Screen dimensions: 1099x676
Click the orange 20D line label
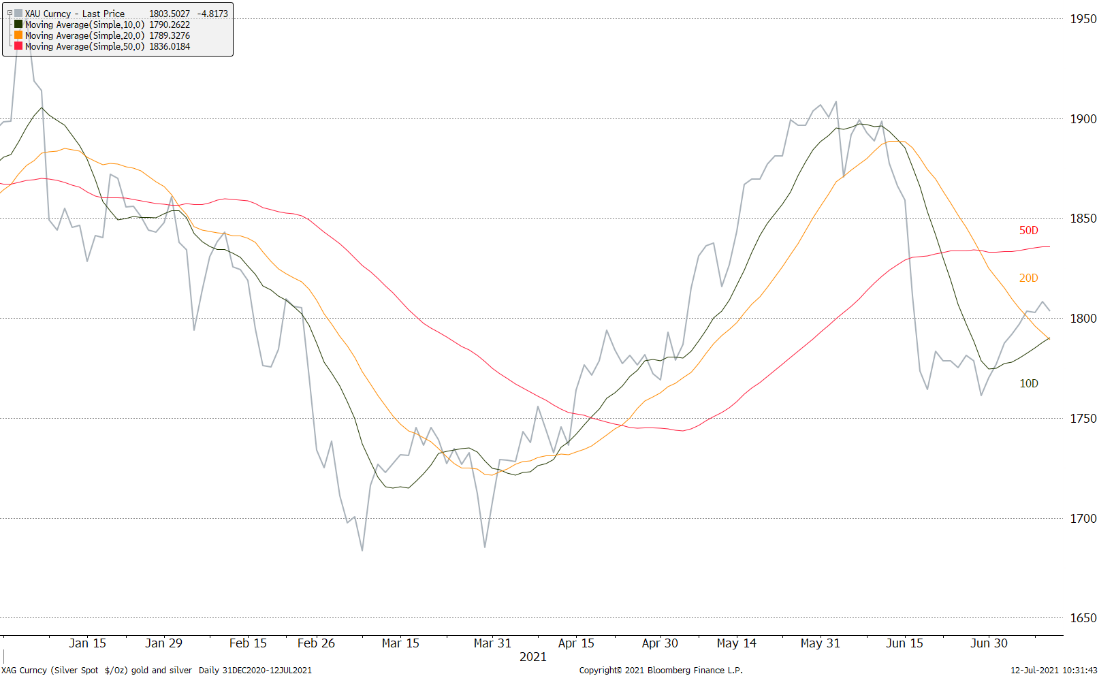pyautogui.click(x=1029, y=277)
